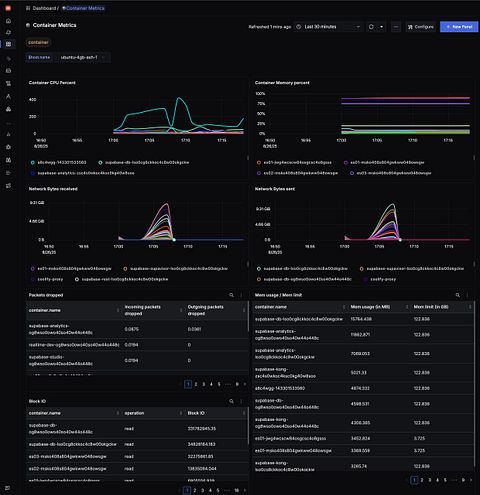The width and height of the screenshot is (480, 495).
Task: Click the Configure button
Action: point(420,27)
